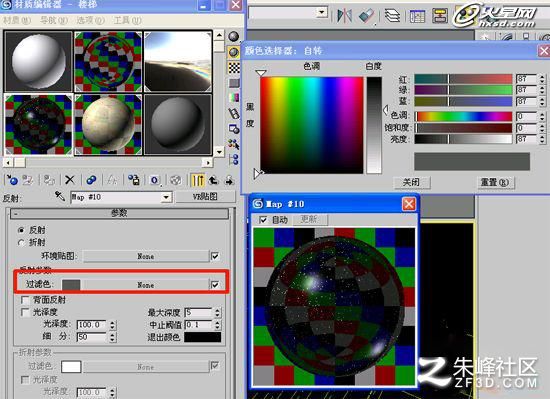Viewport: 550px width, 399px height.
Task: Collapse the 参数 rollout header
Action: tap(119, 213)
